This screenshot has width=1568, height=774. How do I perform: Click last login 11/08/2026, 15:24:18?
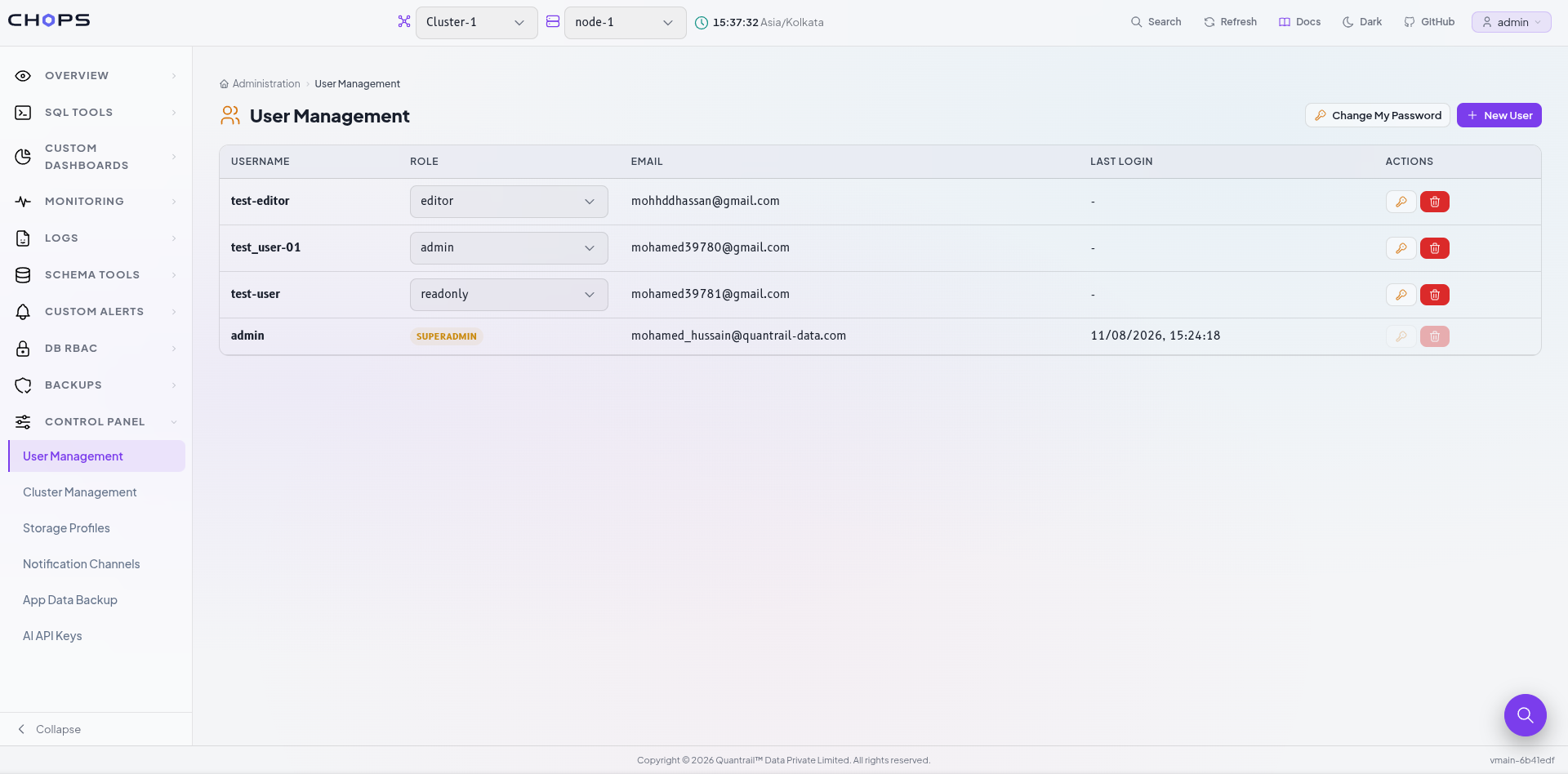(x=1156, y=336)
